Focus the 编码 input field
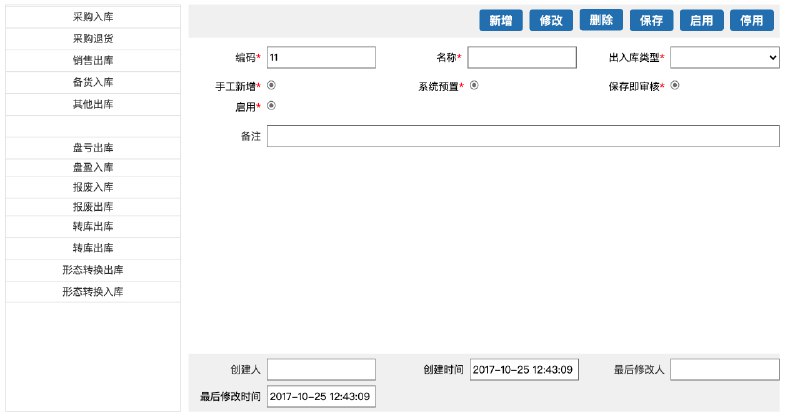The width and height of the screenshot is (800, 419). coord(321,57)
